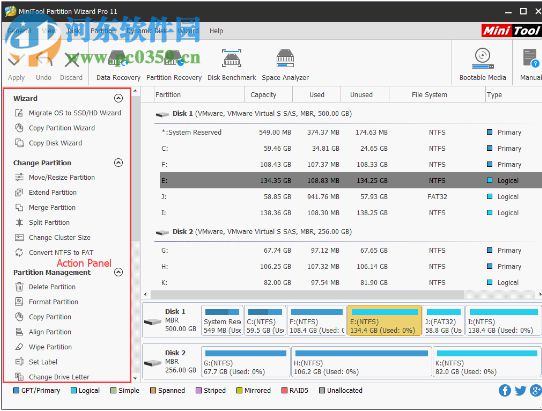Image resolution: width=542 pixels, height=411 pixels.
Task: Select the System Reserved partition row
Action: [351, 132]
